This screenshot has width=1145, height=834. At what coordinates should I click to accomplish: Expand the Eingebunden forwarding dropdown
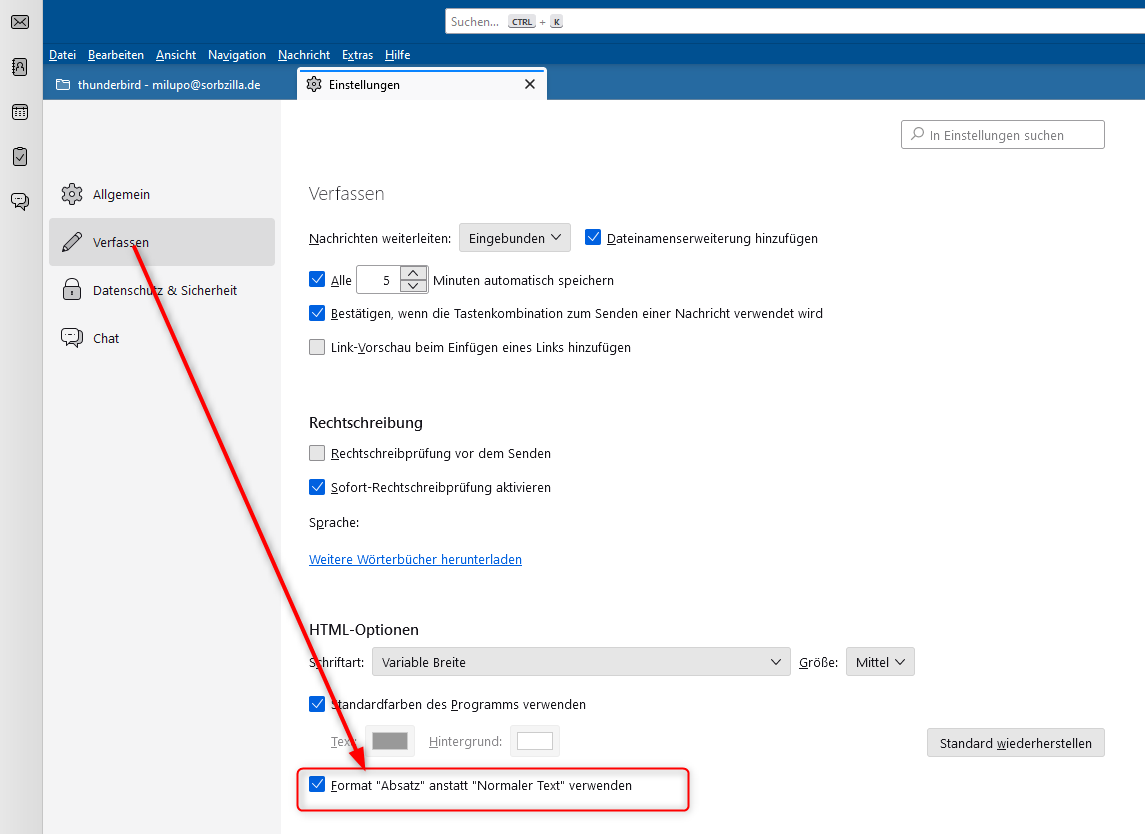click(514, 238)
